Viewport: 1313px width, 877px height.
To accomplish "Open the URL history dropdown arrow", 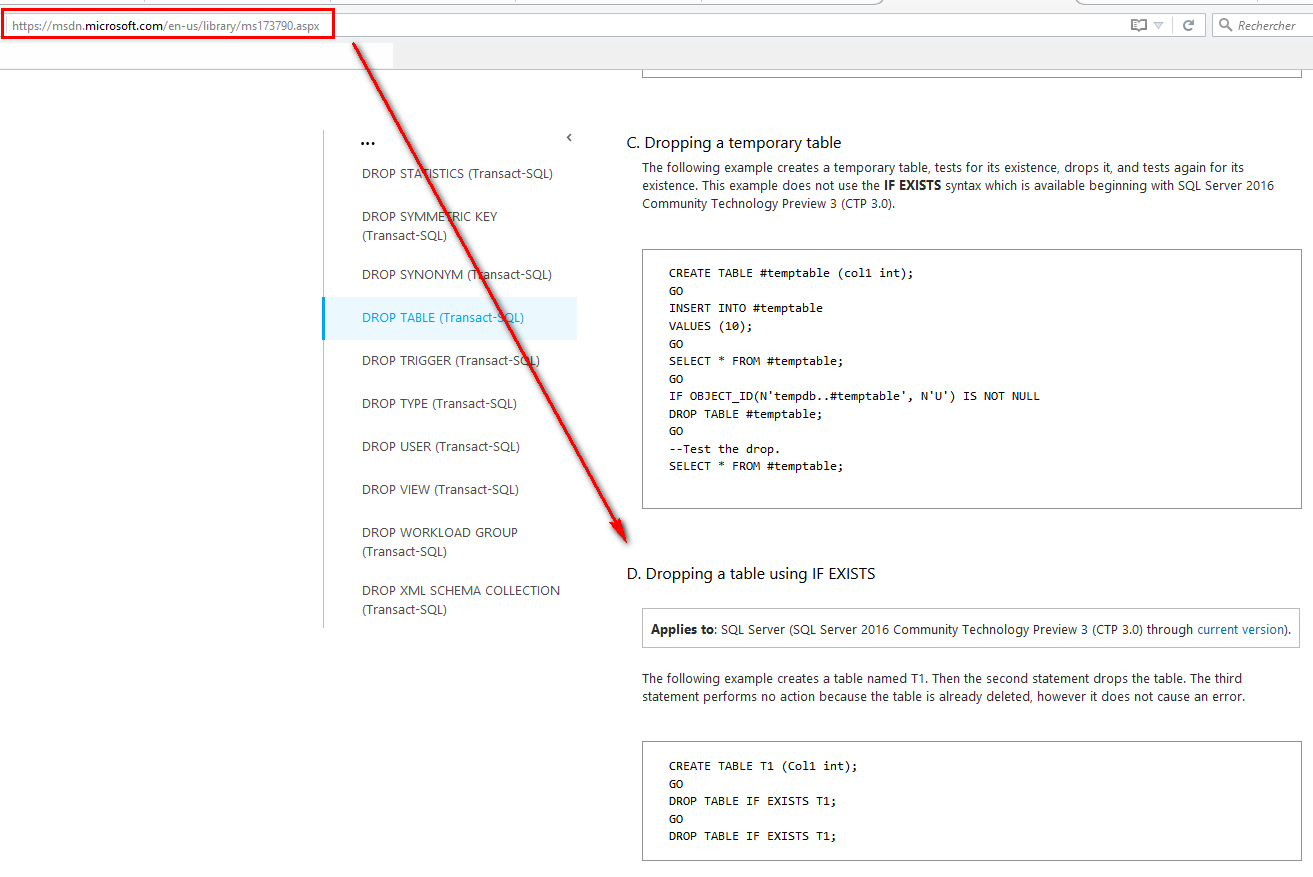I will click(x=1158, y=26).
